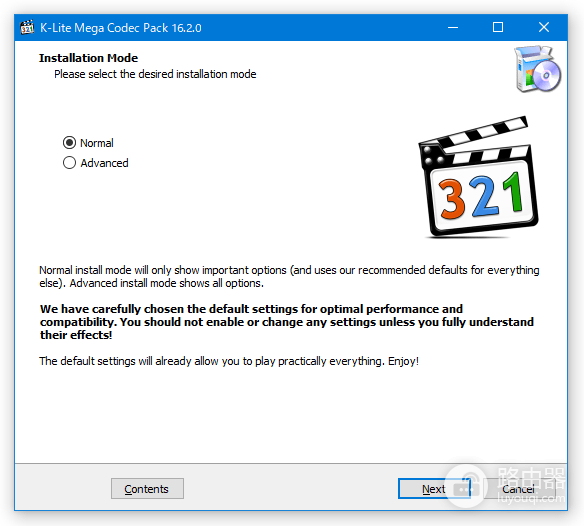Click the large 321 clapperboard logo
This screenshot has width=584, height=526.
tap(478, 177)
